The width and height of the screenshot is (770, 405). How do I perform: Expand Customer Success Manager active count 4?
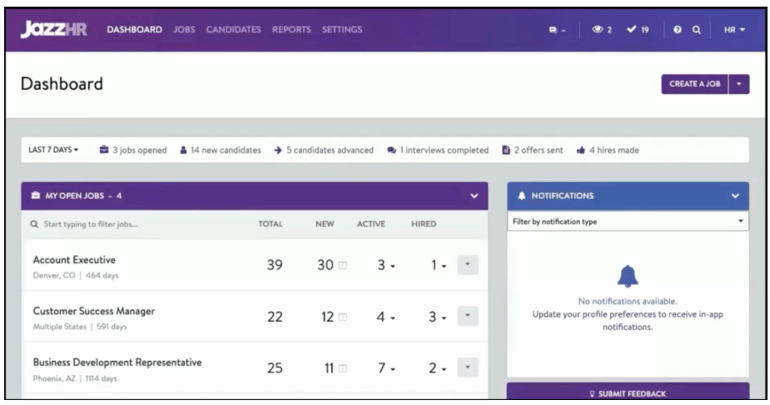[x=386, y=317]
